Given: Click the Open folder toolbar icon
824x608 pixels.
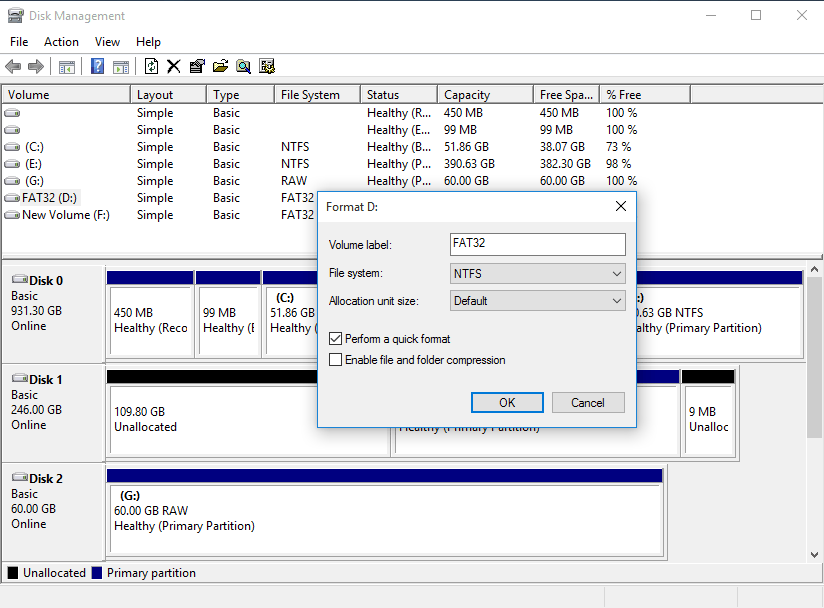Looking at the screenshot, I should pyautogui.click(x=220, y=66).
